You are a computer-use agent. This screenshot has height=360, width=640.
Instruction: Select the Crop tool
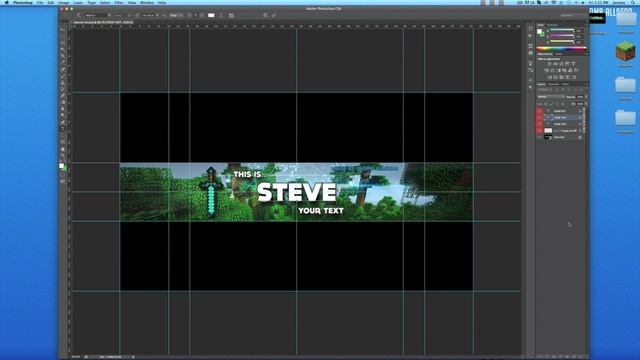pos(63,56)
